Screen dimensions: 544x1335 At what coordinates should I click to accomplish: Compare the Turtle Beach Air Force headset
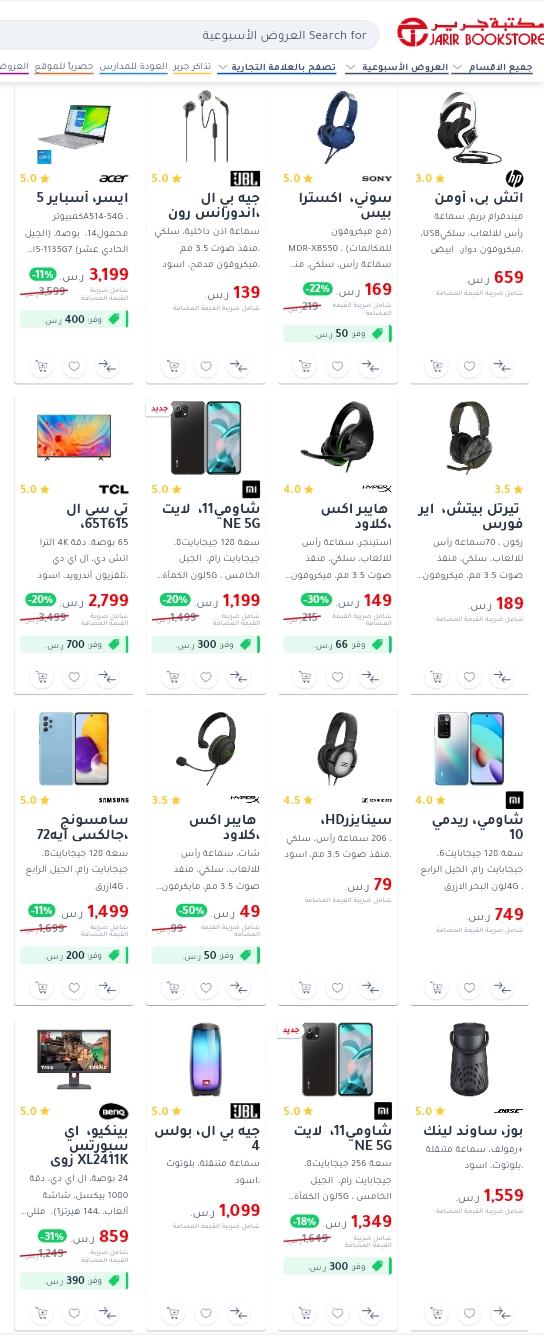pyautogui.click(x=502, y=677)
